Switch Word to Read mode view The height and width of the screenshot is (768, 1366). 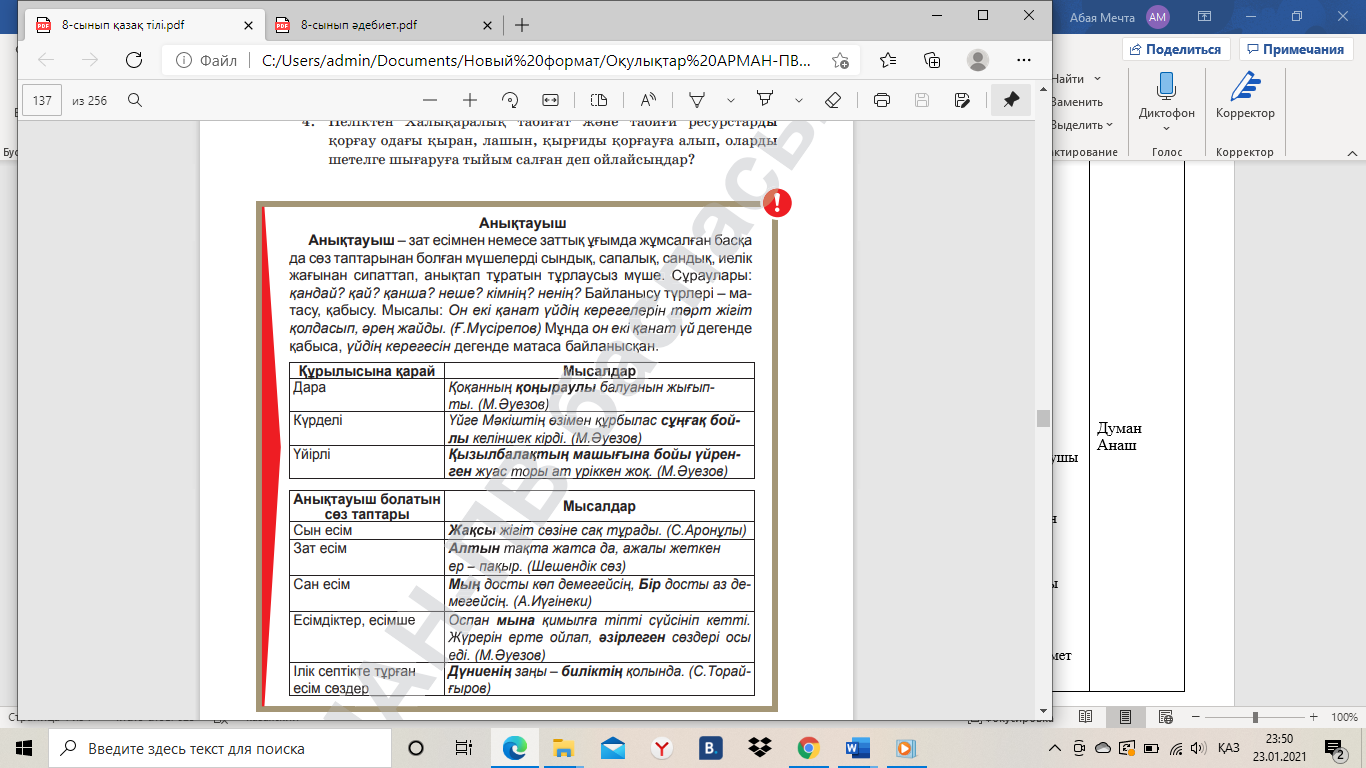[1086, 717]
